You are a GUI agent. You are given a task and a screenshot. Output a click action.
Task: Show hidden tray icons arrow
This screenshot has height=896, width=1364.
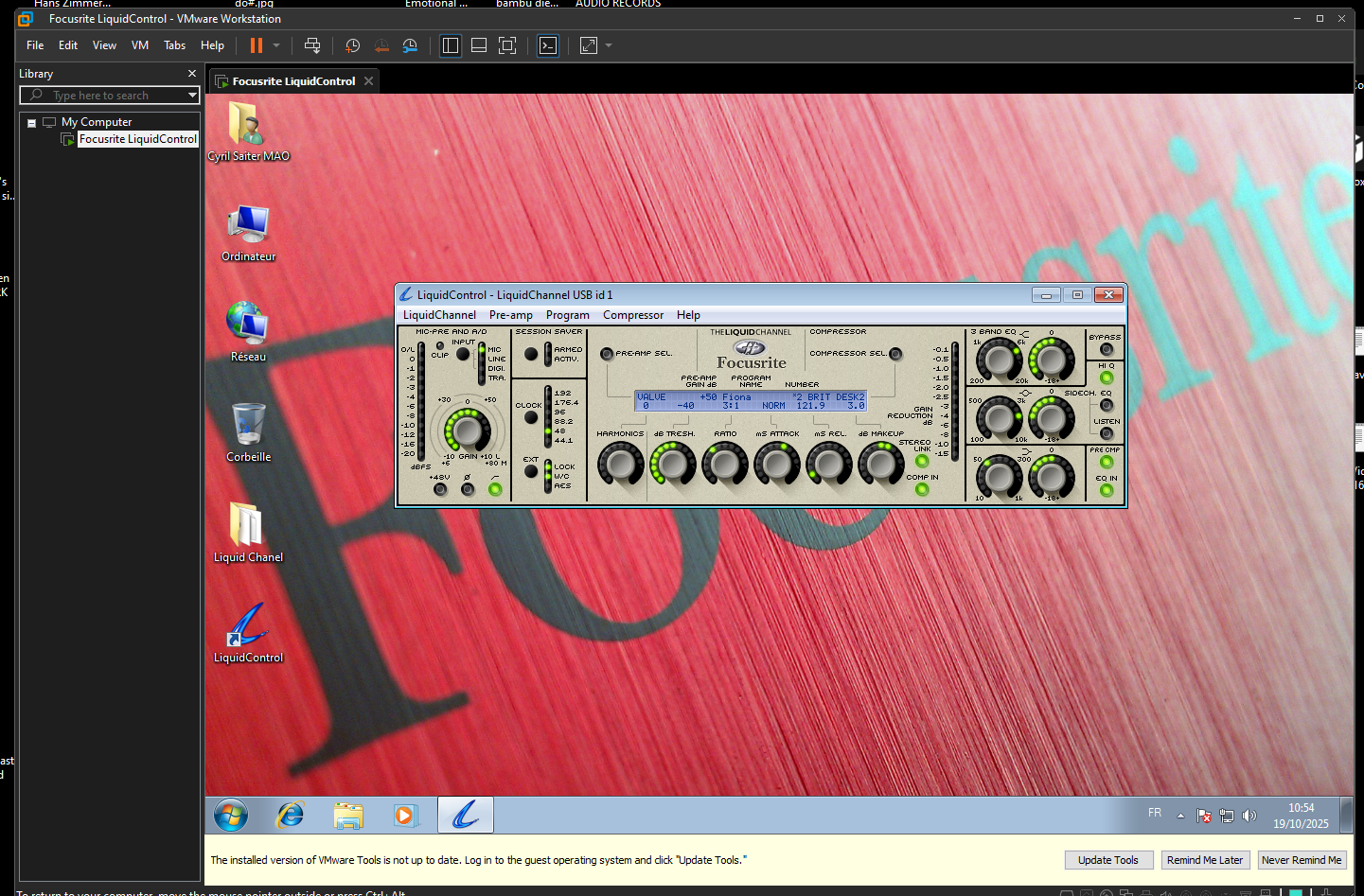[1180, 816]
